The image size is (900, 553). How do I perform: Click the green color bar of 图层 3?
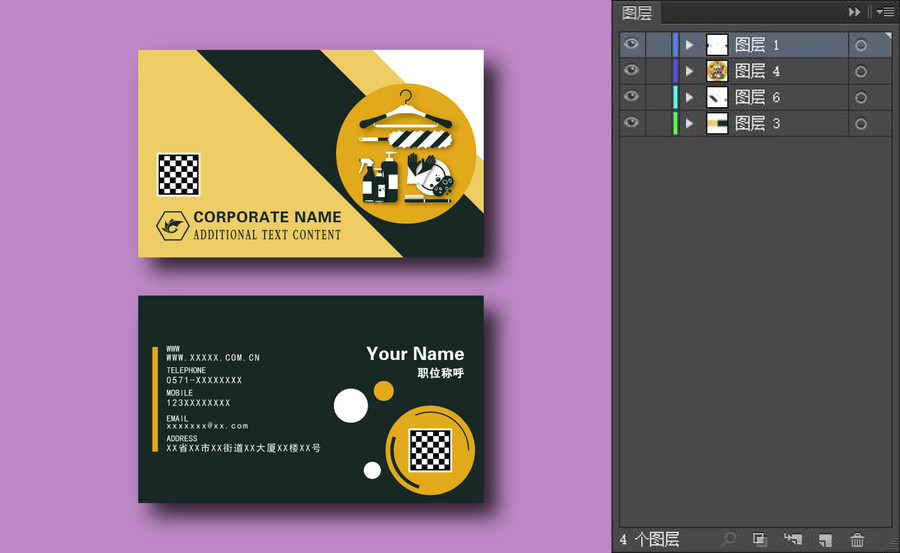coord(675,123)
